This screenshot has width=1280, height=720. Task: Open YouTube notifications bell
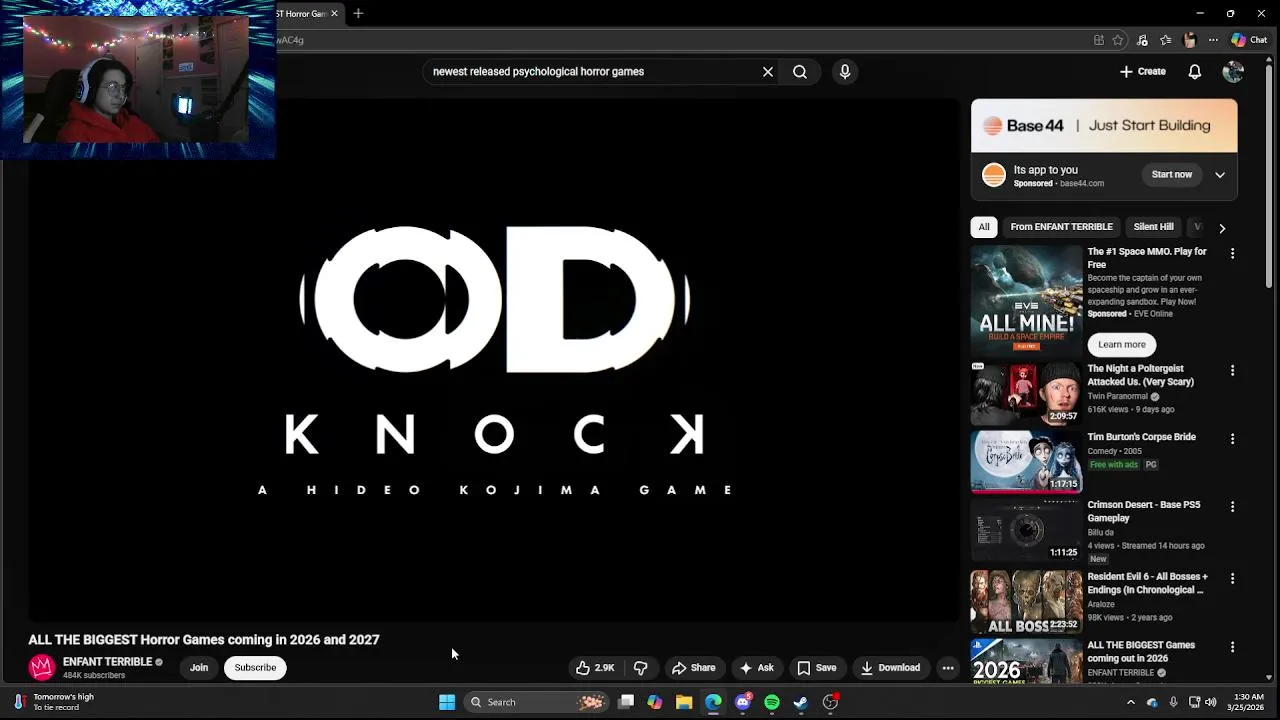[x=1194, y=72]
